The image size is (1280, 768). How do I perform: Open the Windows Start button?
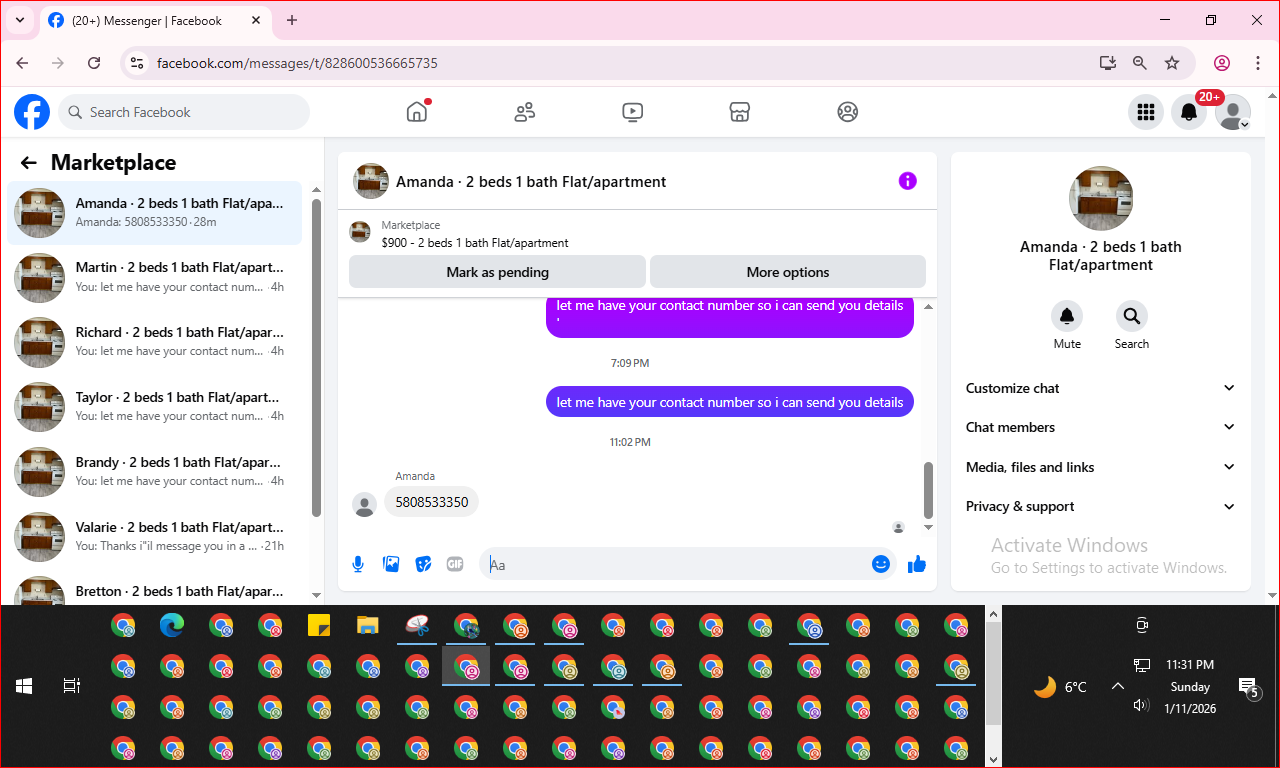[24, 686]
